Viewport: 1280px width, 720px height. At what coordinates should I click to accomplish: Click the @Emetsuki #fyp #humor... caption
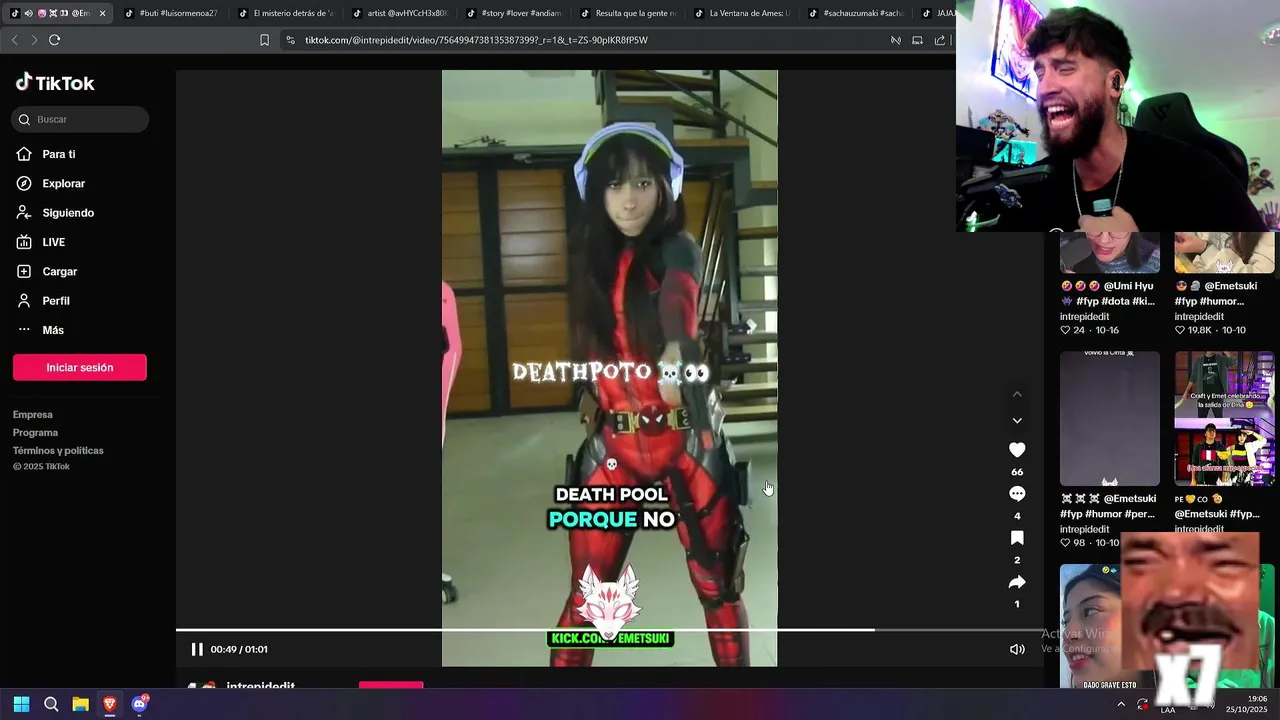pyautogui.click(x=1215, y=293)
